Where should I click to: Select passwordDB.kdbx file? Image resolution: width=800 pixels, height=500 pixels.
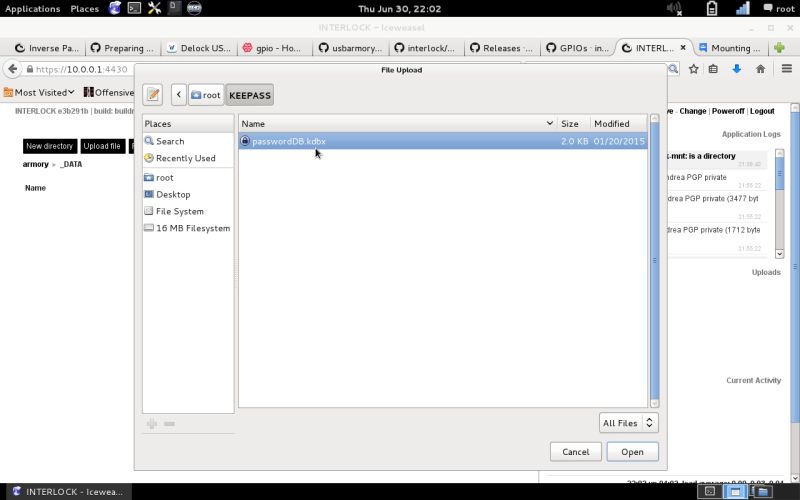pos(443,141)
